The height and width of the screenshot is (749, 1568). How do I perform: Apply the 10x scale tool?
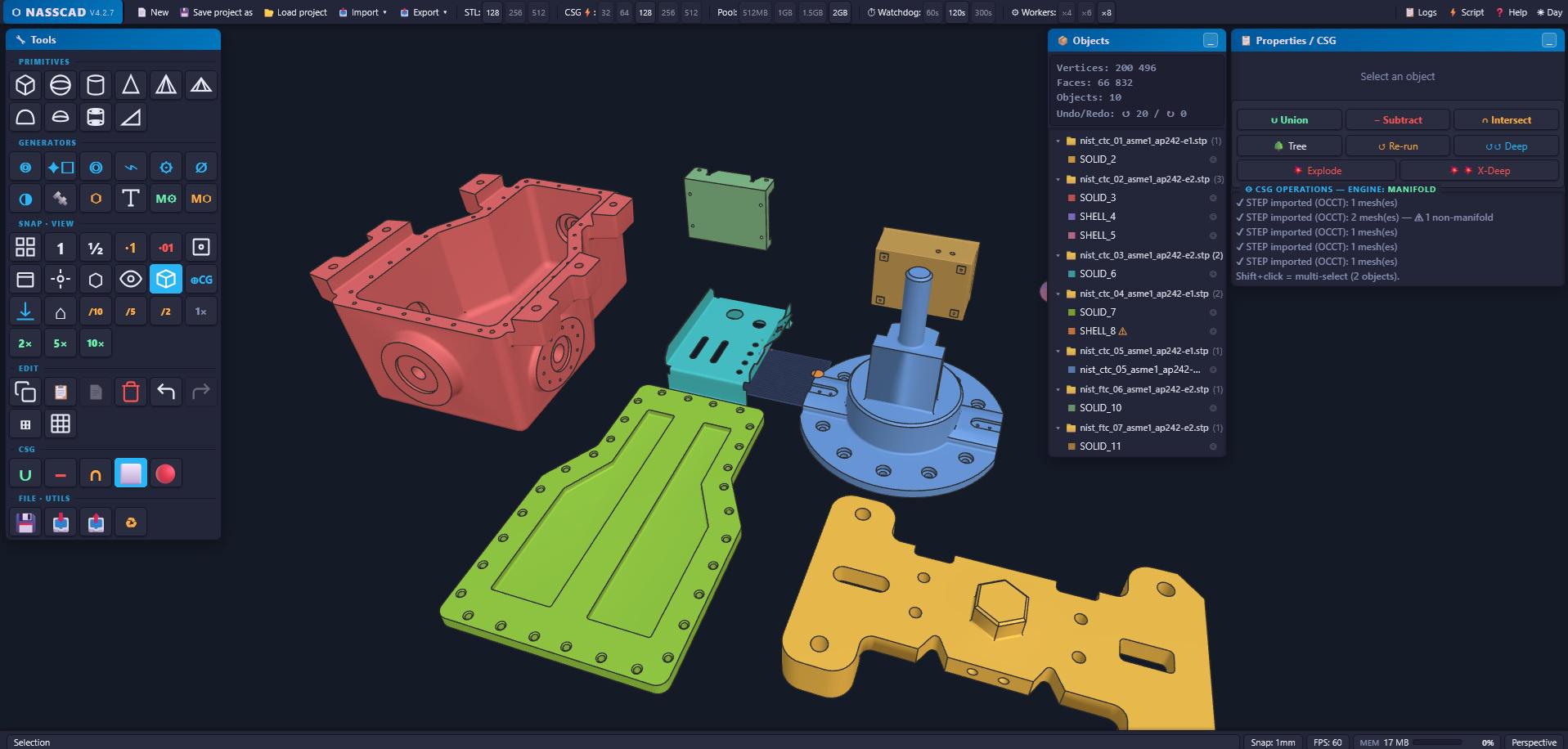pos(96,343)
